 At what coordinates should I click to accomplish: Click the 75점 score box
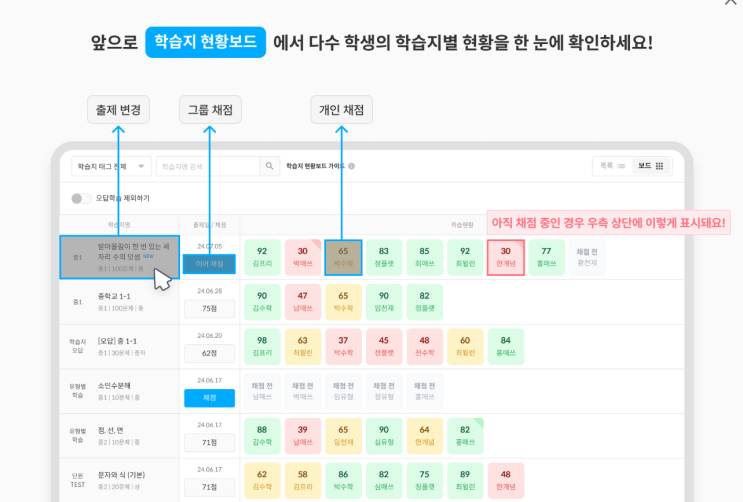[x=209, y=309]
